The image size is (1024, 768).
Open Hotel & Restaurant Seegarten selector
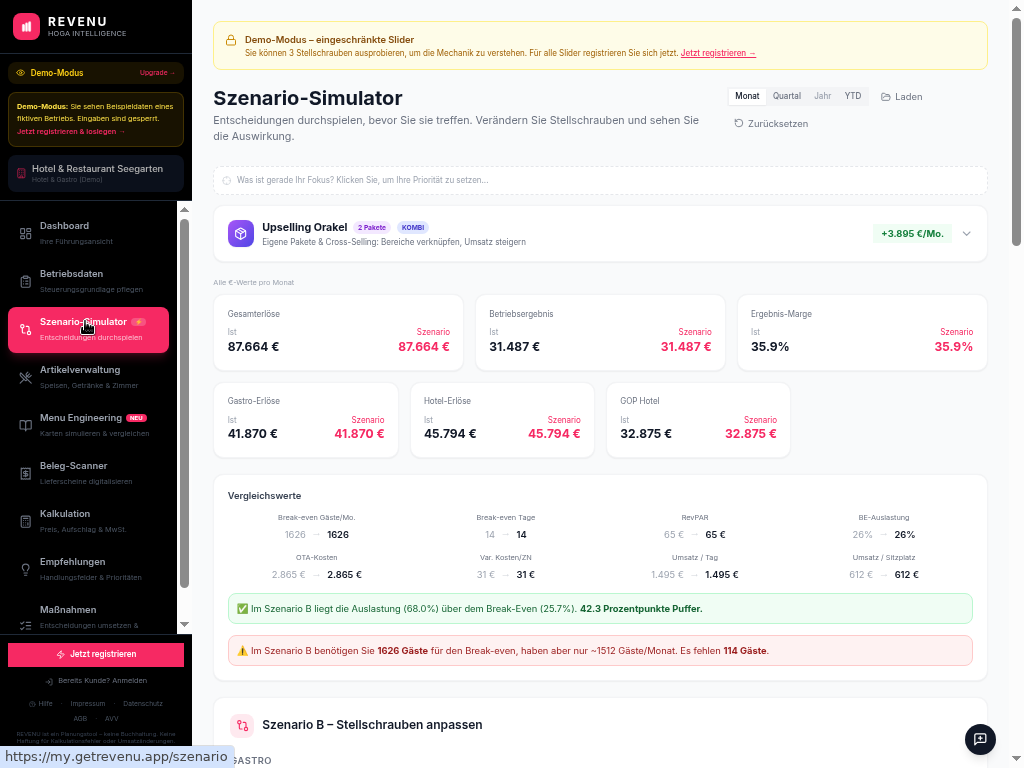[x=96, y=173]
